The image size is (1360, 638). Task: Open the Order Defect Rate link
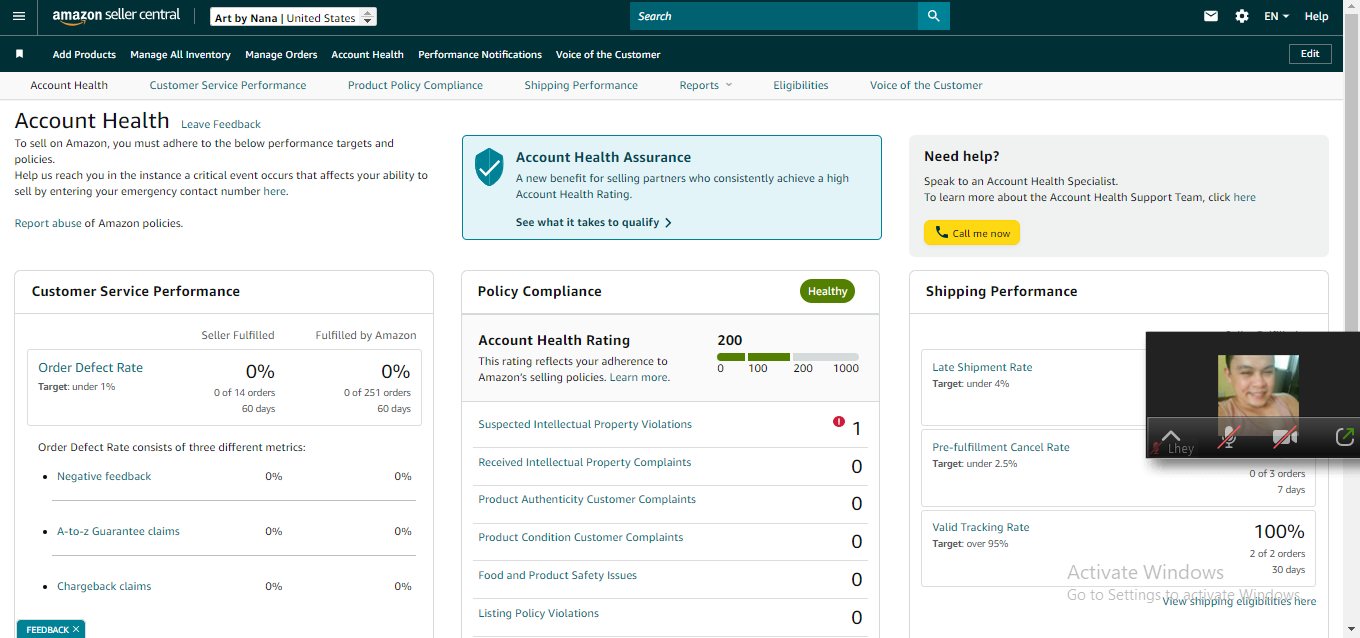point(90,367)
